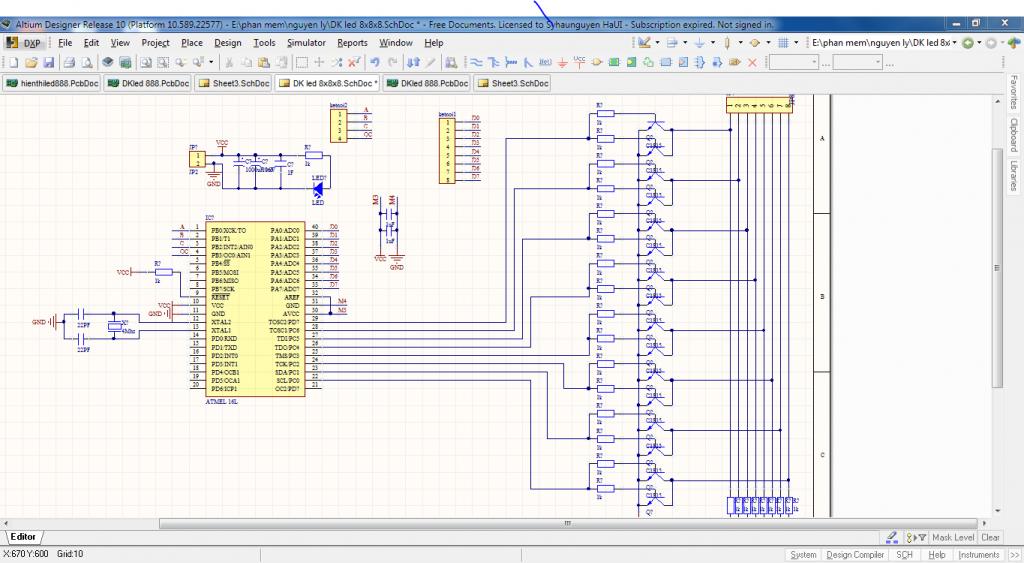Click the red X no-ERC icon
Viewport: 1024px width, 563px height.
pos(752,62)
